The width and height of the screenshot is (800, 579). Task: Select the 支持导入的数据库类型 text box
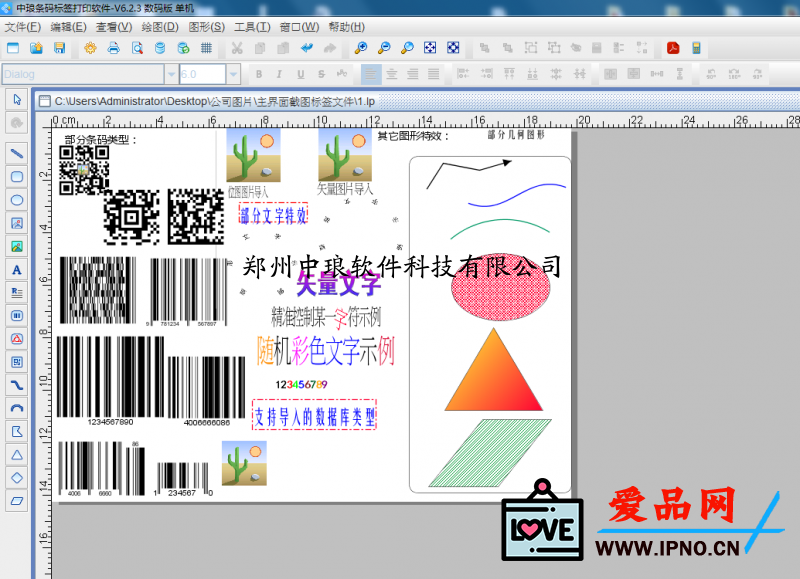314,415
